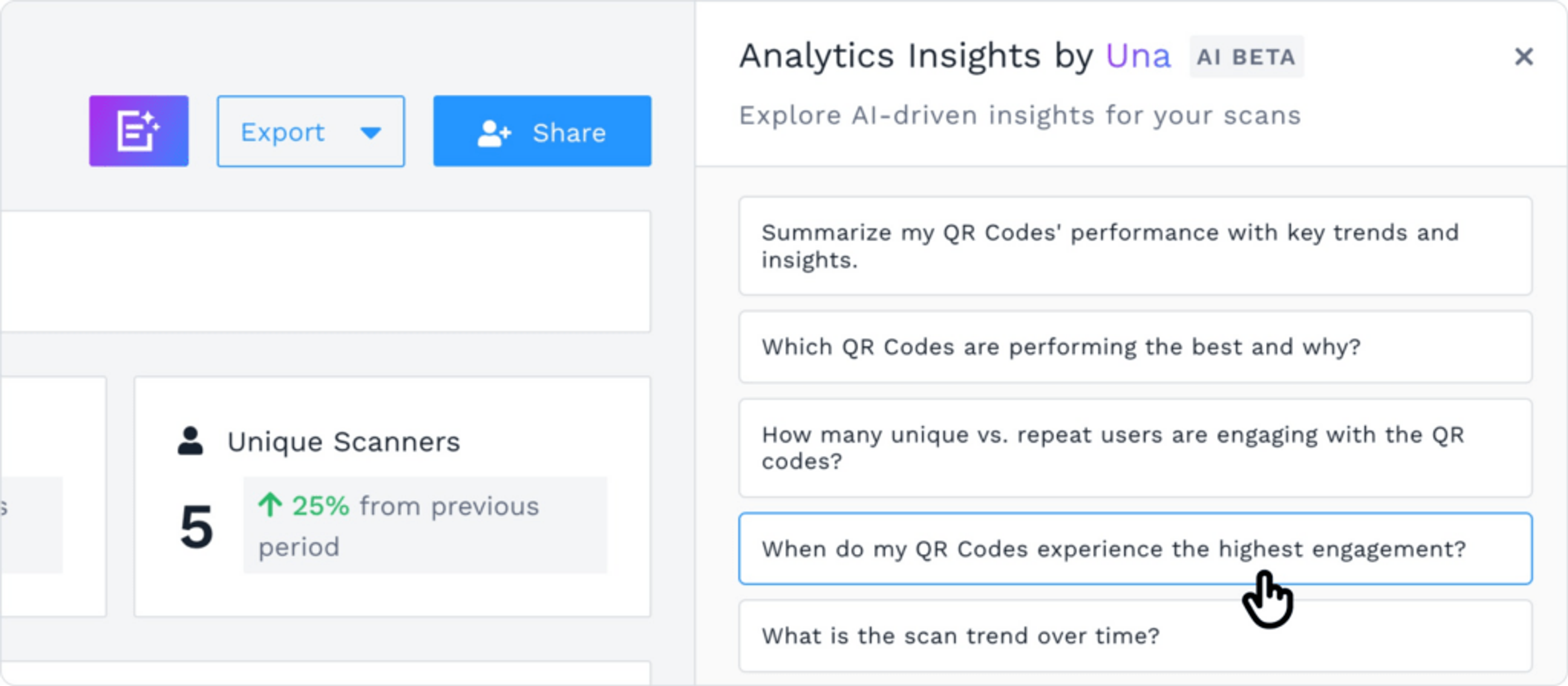Click the Share button
The image size is (1568, 686).
tap(542, 131)
